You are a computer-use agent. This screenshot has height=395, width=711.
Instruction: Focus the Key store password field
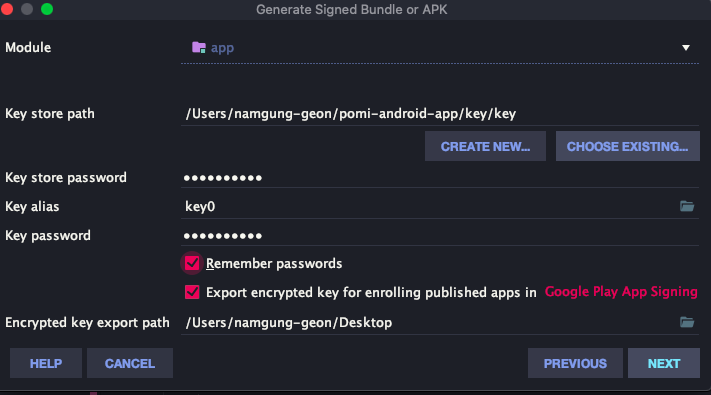point(440,177)
